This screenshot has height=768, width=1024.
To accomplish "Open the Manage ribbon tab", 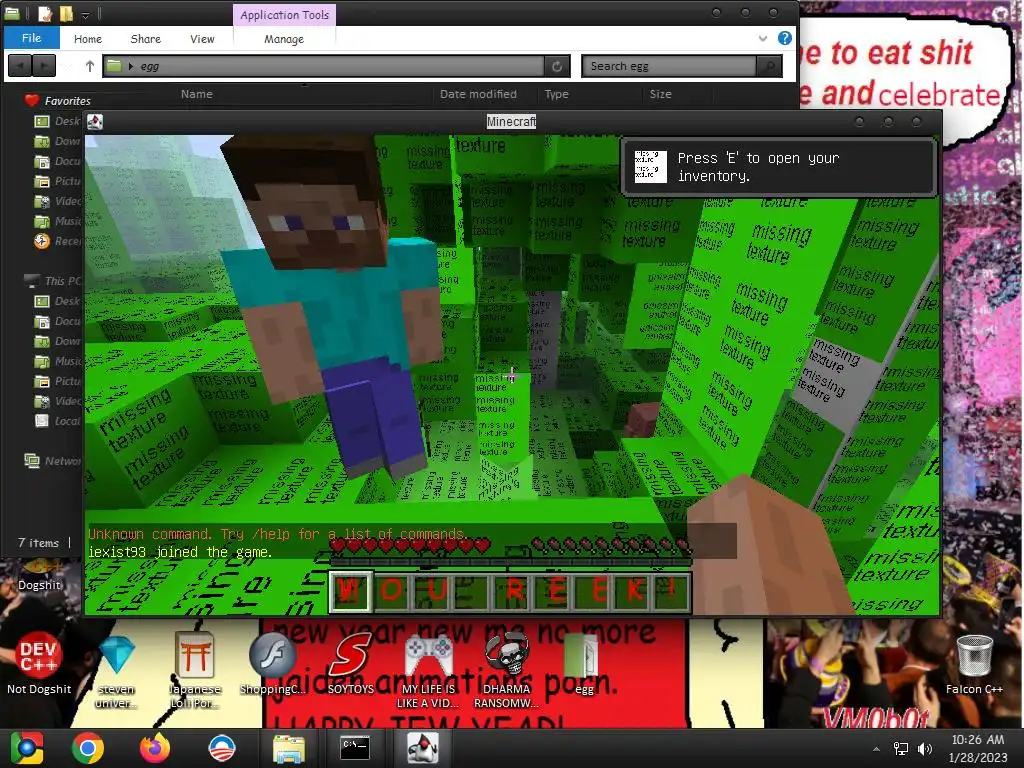I will [283, 39].
